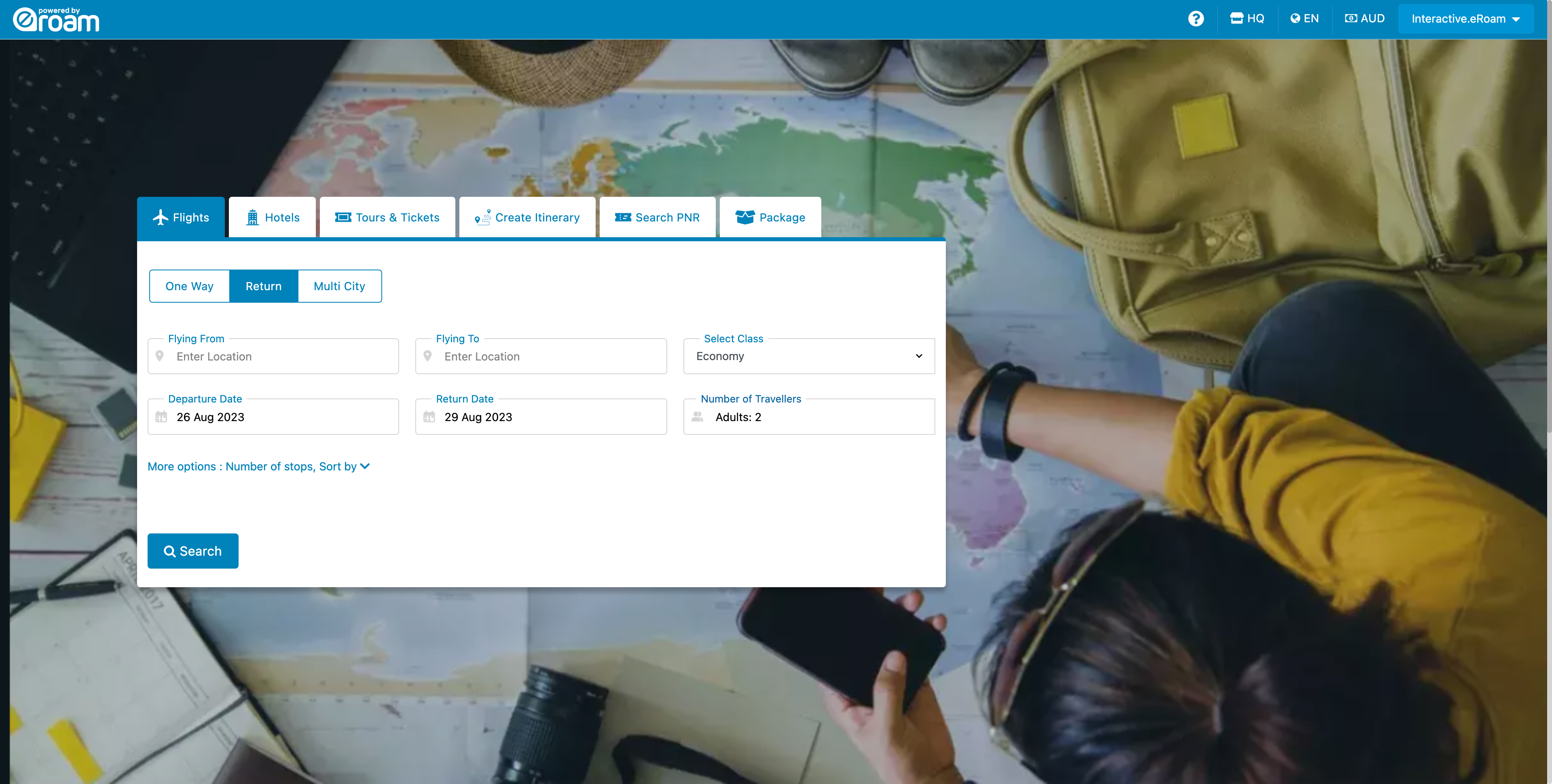
Task: Select the One Way radio button
Action: click(189, 285)
